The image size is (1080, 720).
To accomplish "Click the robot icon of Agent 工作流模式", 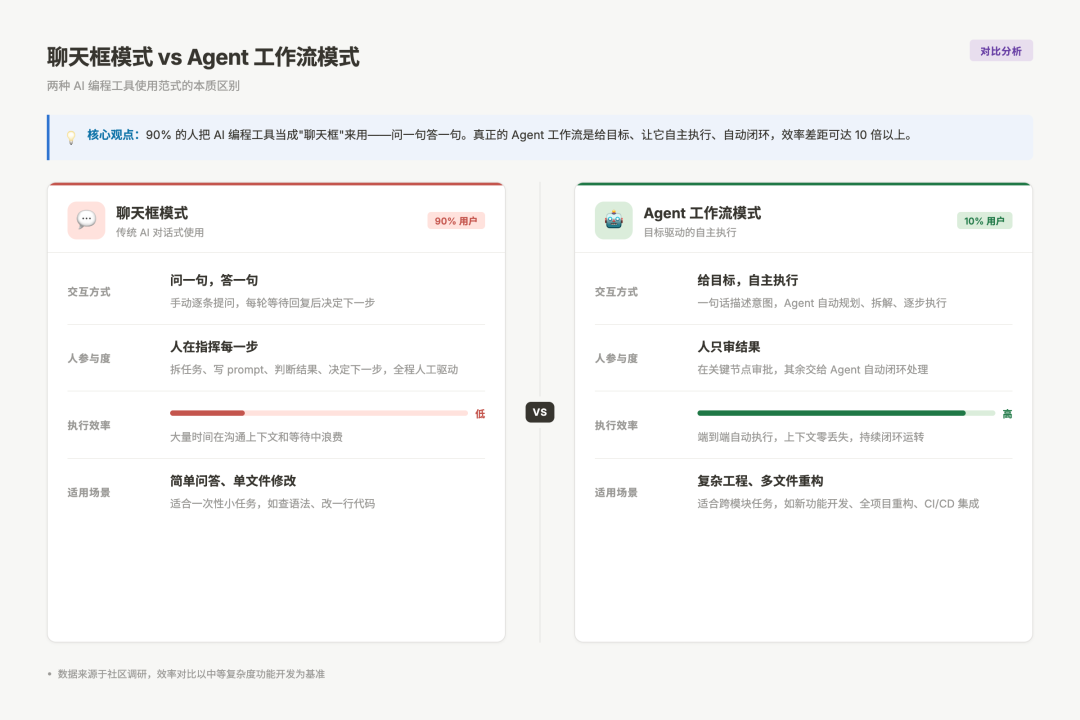I will coord(614,220).
